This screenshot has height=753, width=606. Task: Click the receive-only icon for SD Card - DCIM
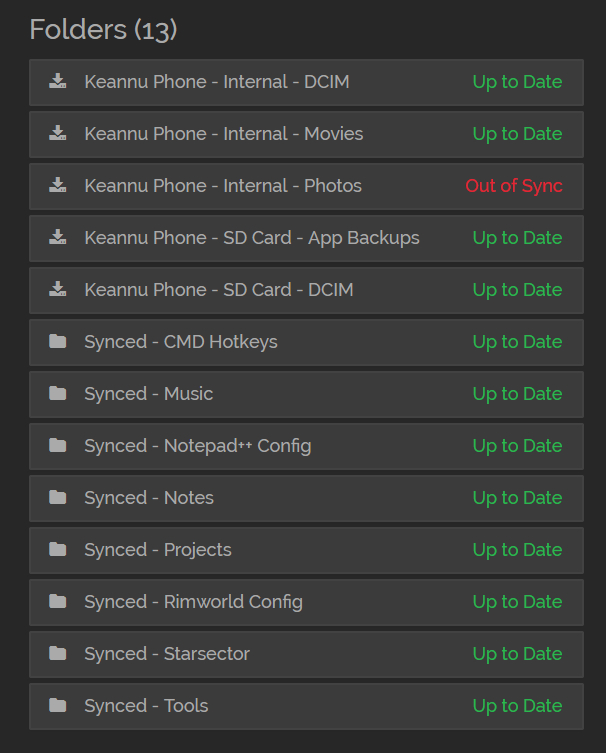pyautogui.click(x=58, y=290)
